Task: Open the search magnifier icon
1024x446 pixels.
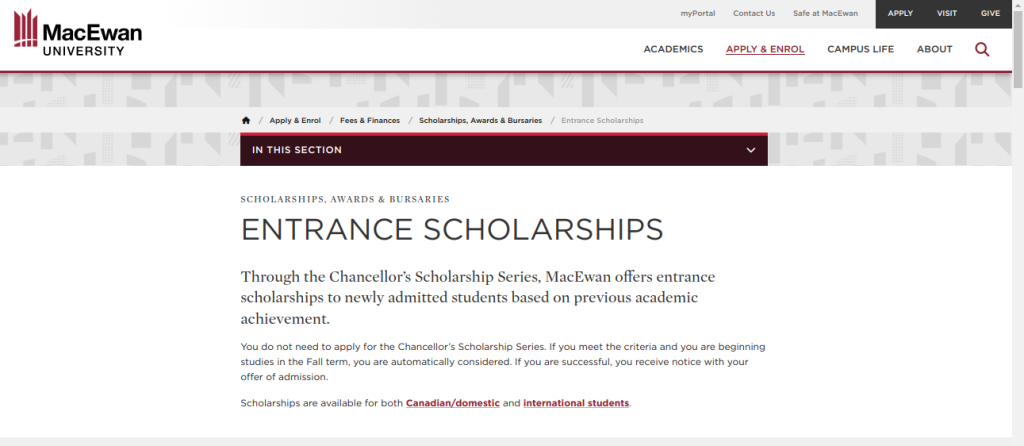Action: pos(982,49)
